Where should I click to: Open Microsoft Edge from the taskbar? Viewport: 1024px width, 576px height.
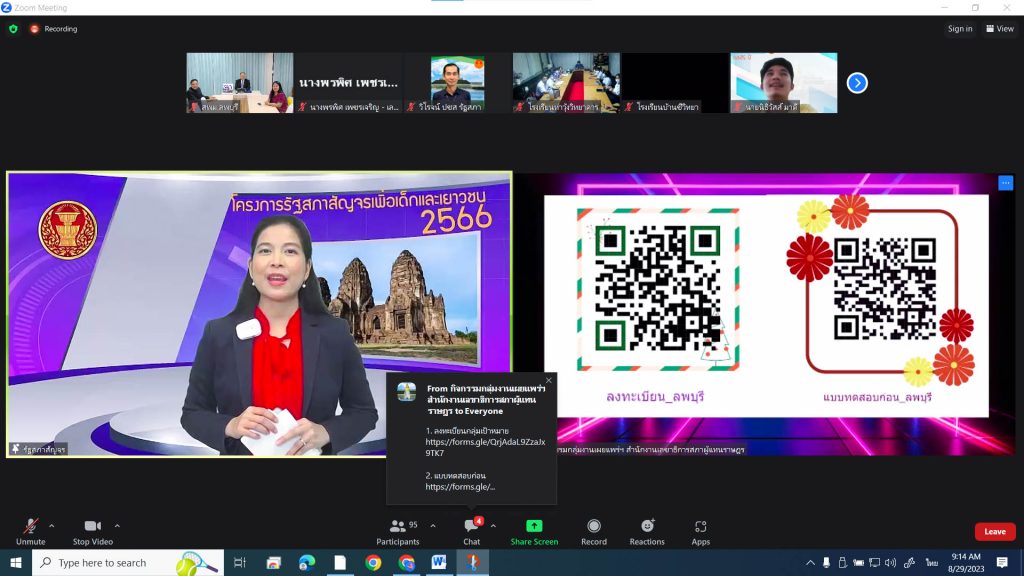click(307, 563)
